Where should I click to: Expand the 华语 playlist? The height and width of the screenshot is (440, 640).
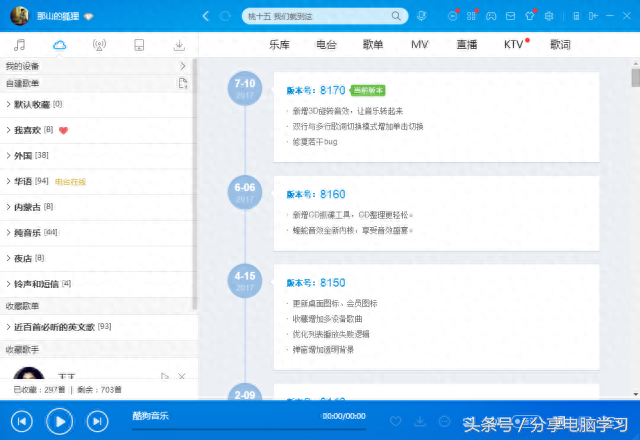tap(8, 181)
